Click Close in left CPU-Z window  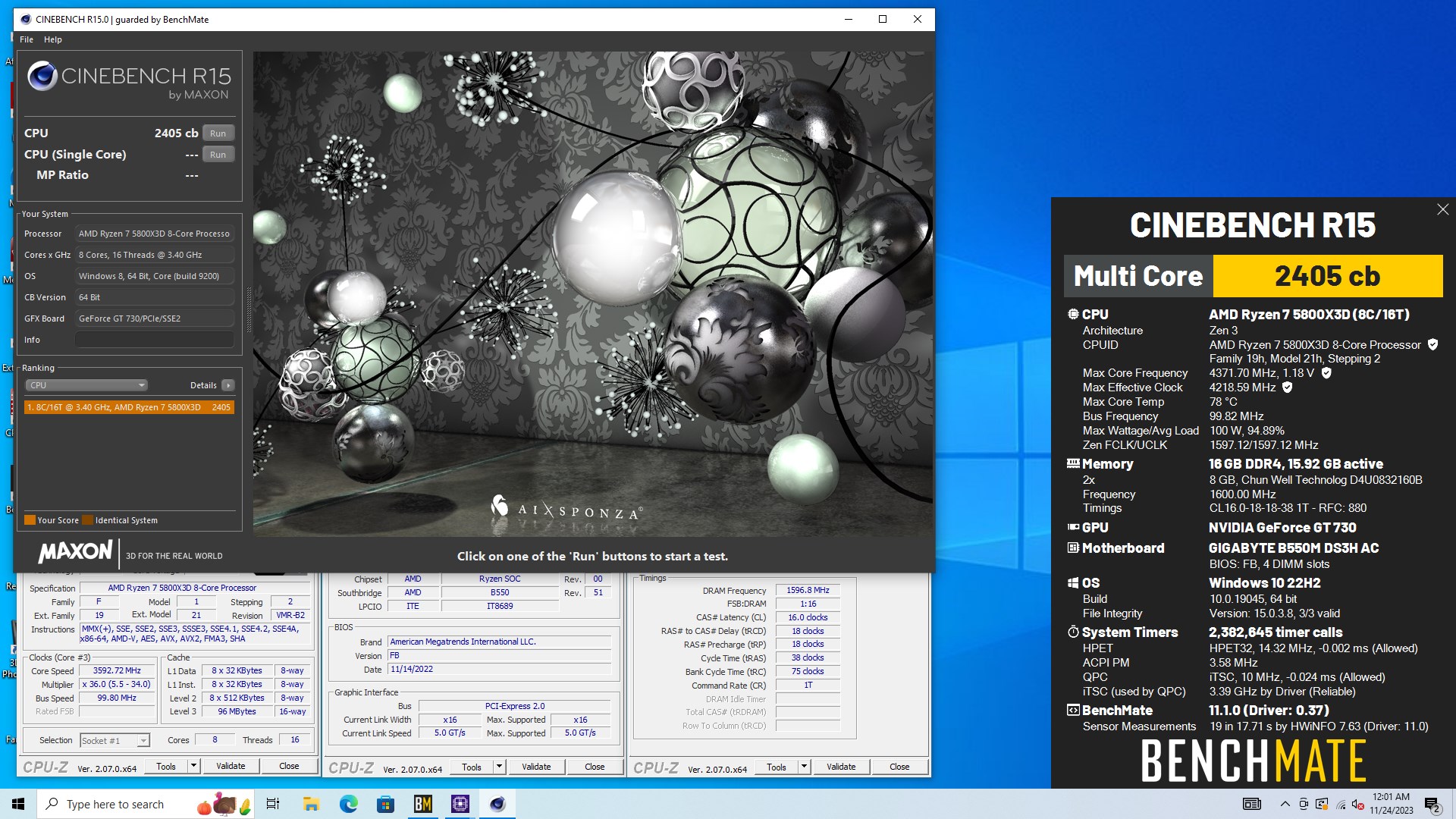289,766
